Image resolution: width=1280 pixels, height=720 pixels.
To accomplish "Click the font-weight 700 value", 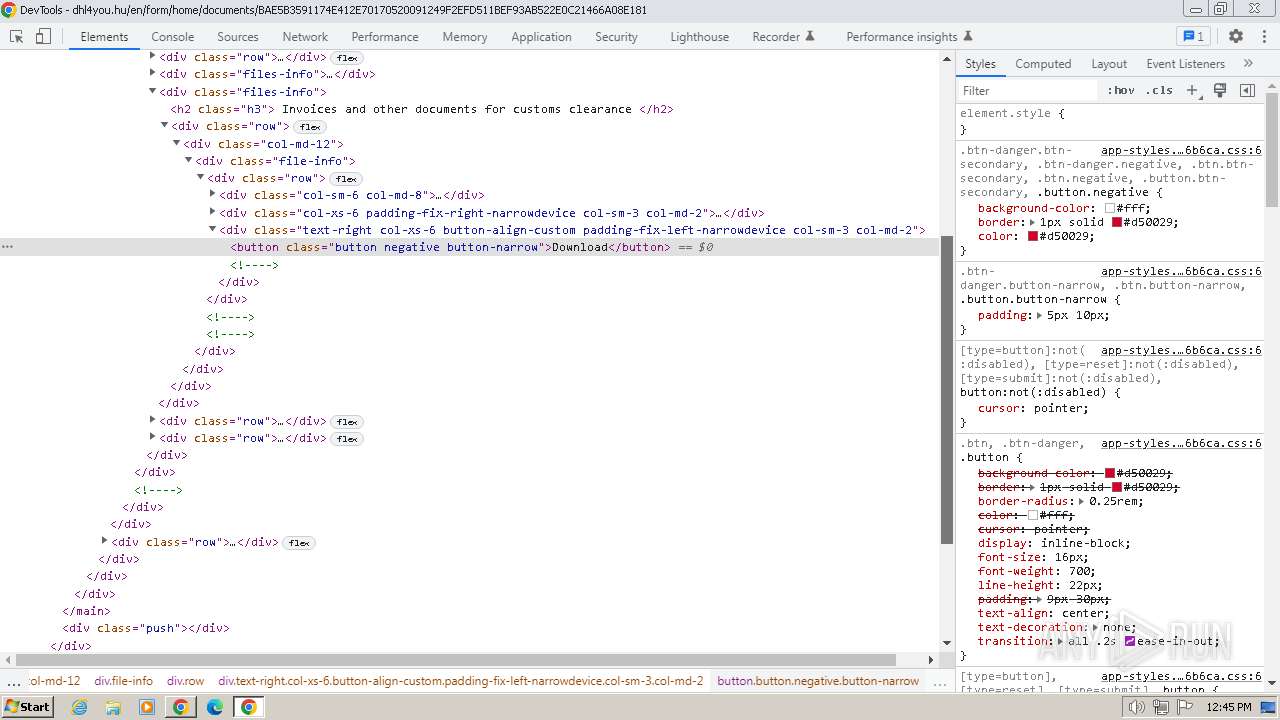I will coord(1082,571).
